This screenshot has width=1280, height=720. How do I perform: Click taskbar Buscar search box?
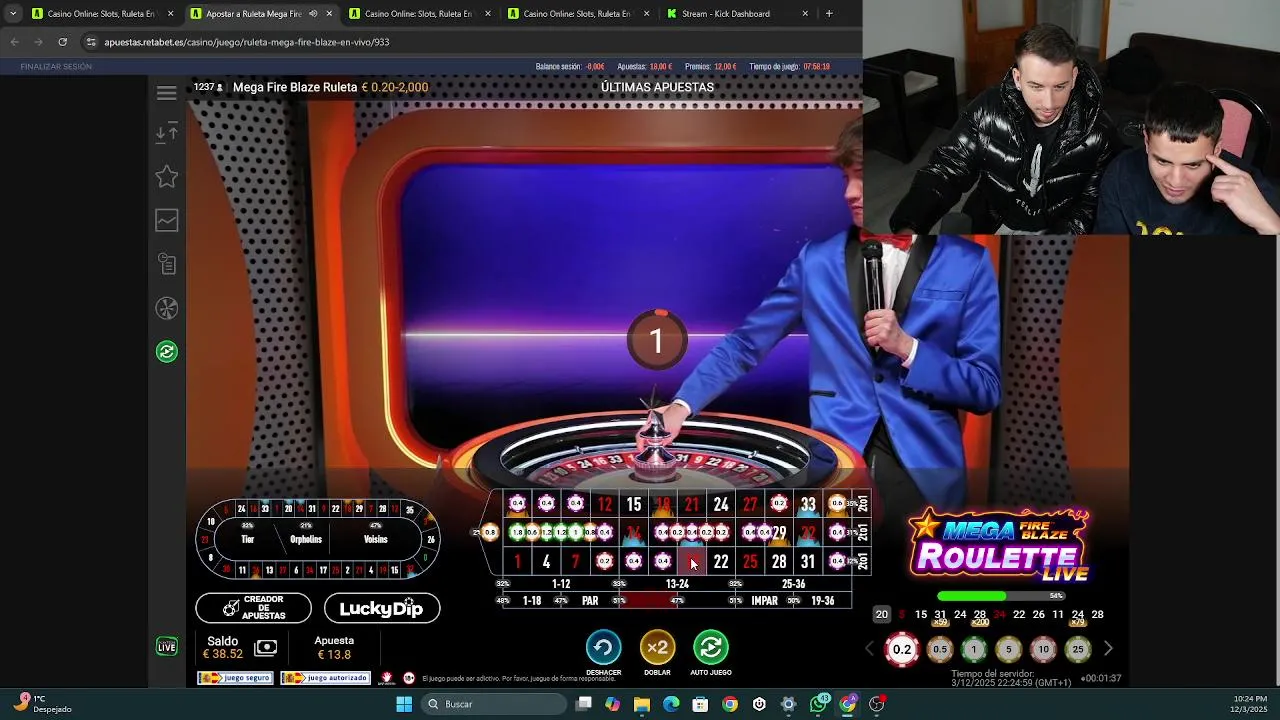pyautogui.click(x=494, y=704)
